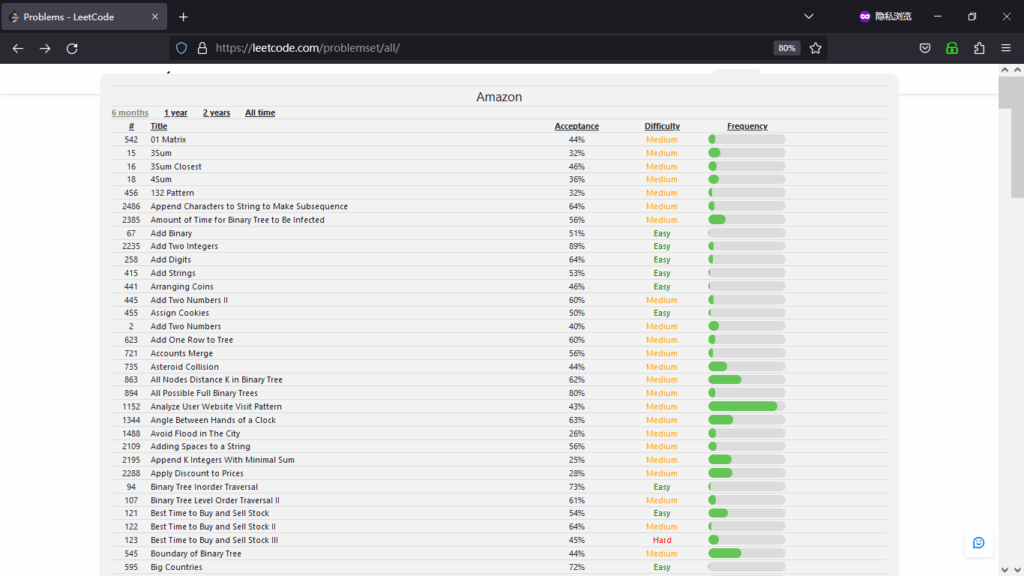The height and width of the screenshot is (576, 1024).
Task: Go forward to the next page
Action: [x=45, y=48]
